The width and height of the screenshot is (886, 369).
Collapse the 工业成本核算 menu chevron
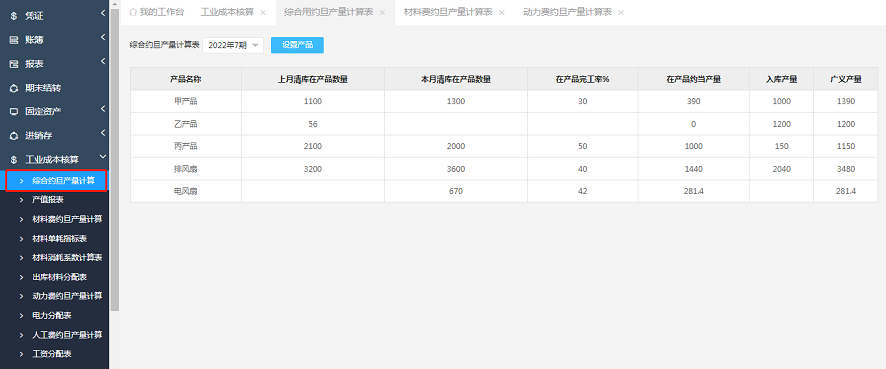103,157
